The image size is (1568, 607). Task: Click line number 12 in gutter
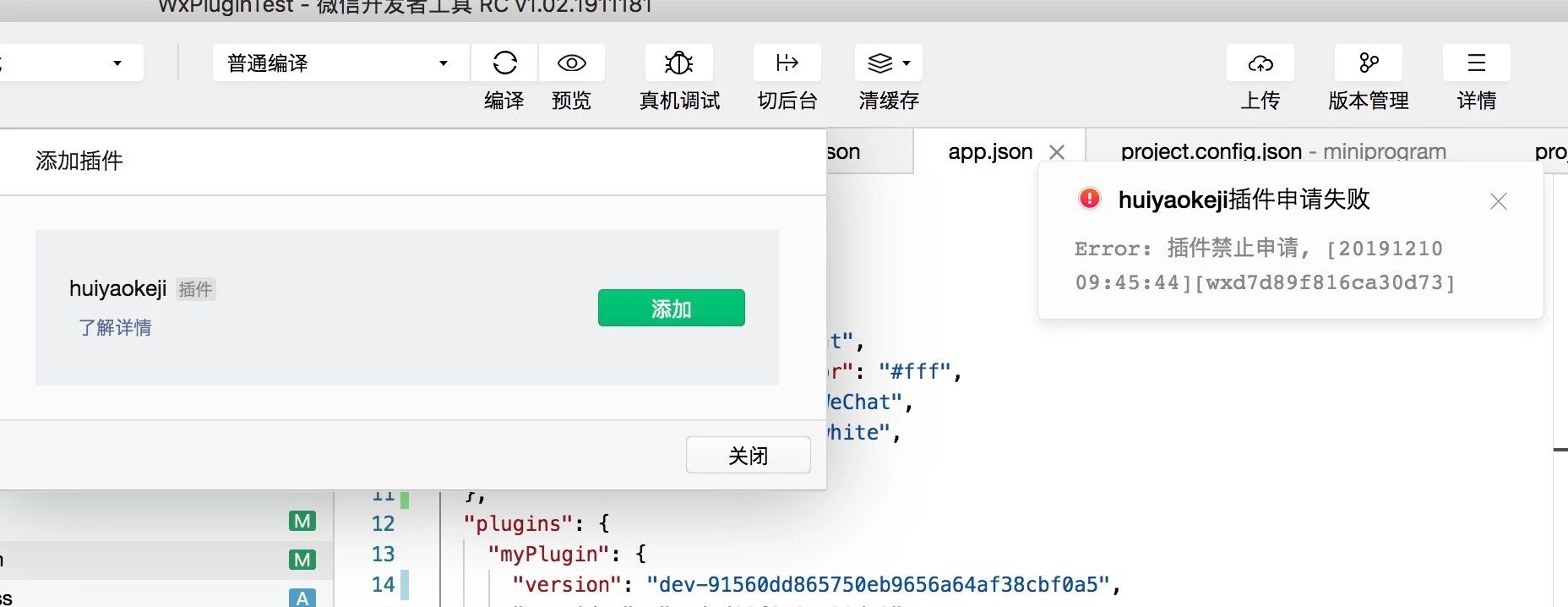384,524
